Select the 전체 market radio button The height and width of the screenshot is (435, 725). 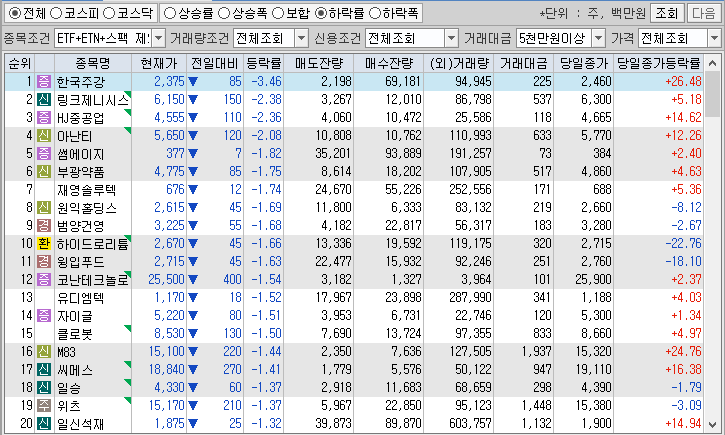pyautogui.click(x=15, y=13)
